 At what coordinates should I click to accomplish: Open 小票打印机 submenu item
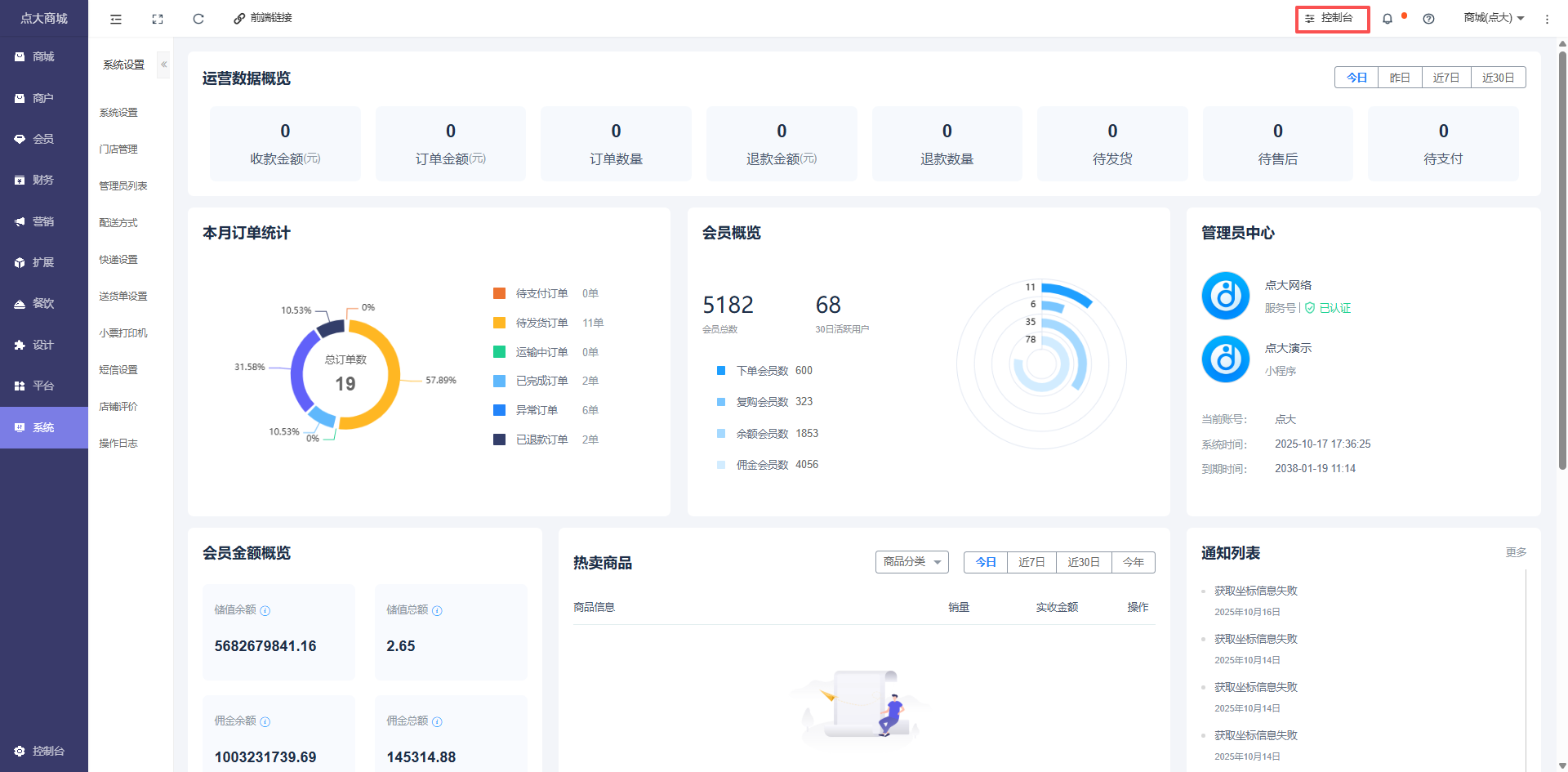point(123,333)
